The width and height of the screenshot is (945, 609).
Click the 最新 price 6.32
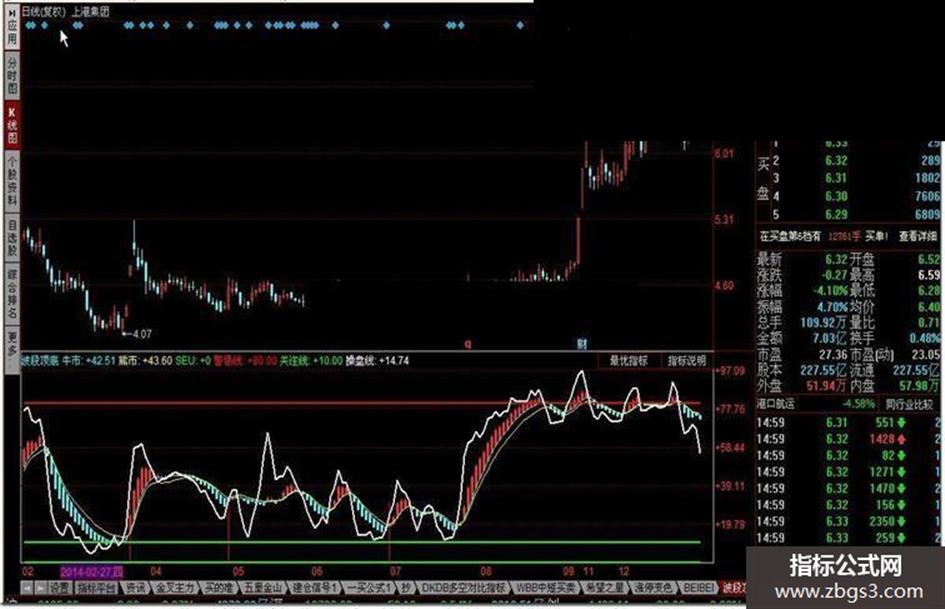[x=836, y=259]
